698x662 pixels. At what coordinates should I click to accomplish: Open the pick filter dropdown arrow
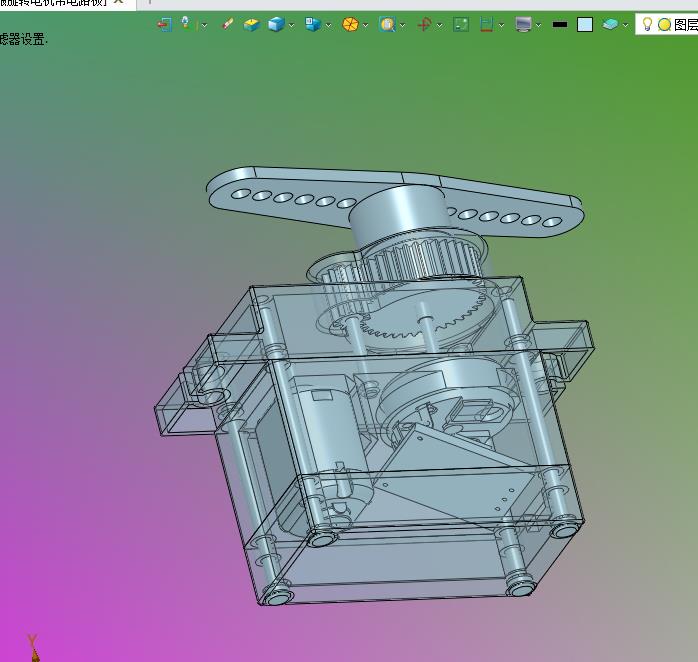point(204,25)
